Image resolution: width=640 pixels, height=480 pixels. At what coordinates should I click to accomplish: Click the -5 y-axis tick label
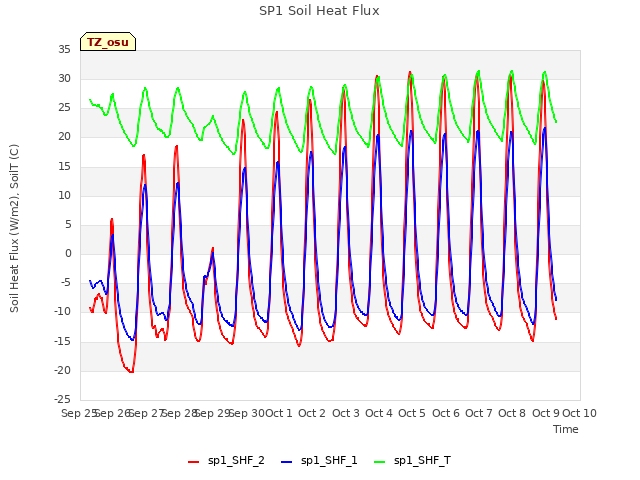(66, 282)
